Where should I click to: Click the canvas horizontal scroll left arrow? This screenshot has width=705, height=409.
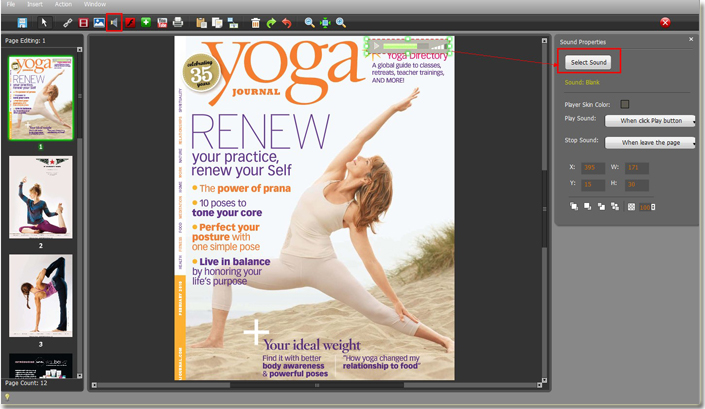point(94,385)
